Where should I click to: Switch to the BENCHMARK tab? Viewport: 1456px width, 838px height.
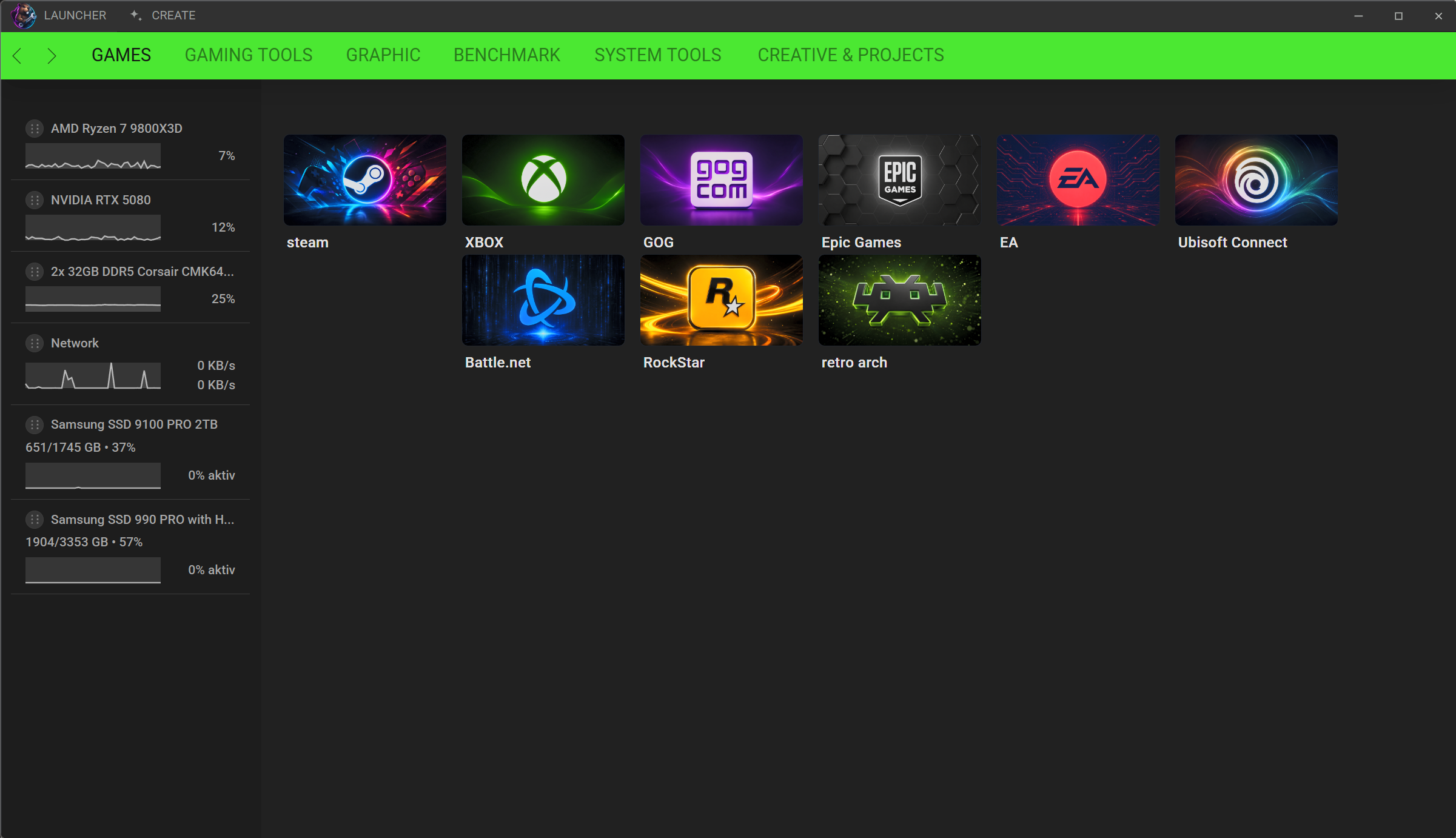click(507, 55)
